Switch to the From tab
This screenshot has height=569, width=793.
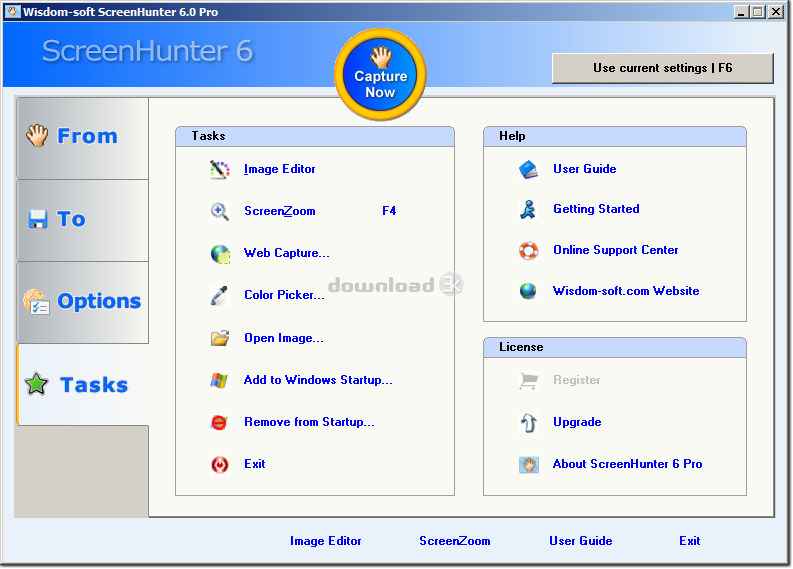[x=82, y=137]
